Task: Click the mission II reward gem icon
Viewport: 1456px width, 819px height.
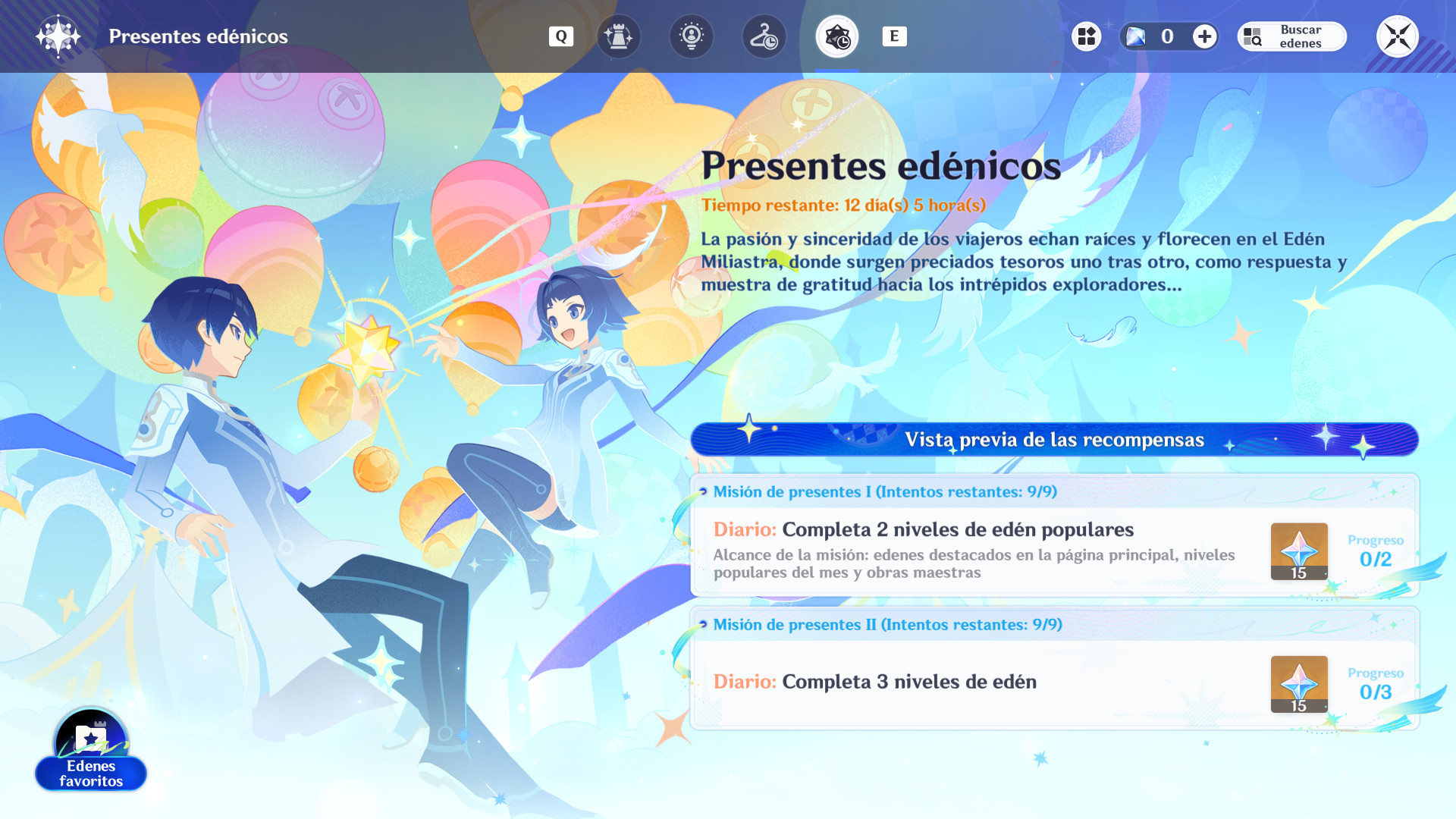Action: [1299, 684]
